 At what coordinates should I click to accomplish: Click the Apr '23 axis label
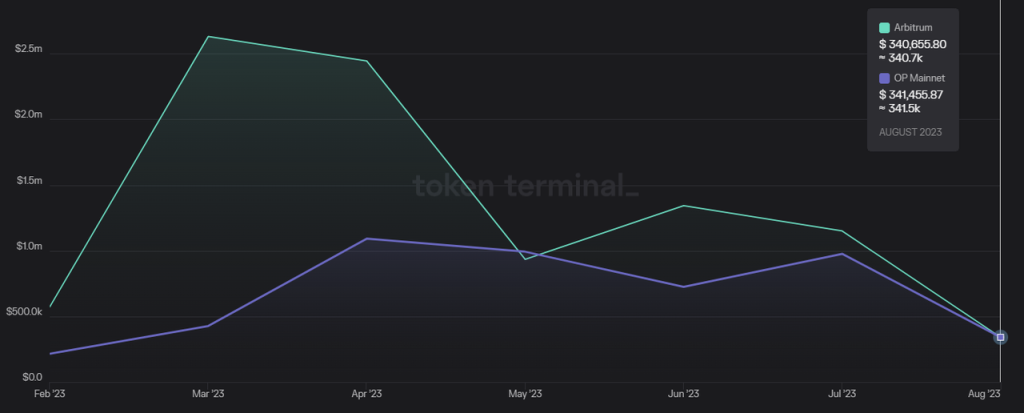[366, 394]
